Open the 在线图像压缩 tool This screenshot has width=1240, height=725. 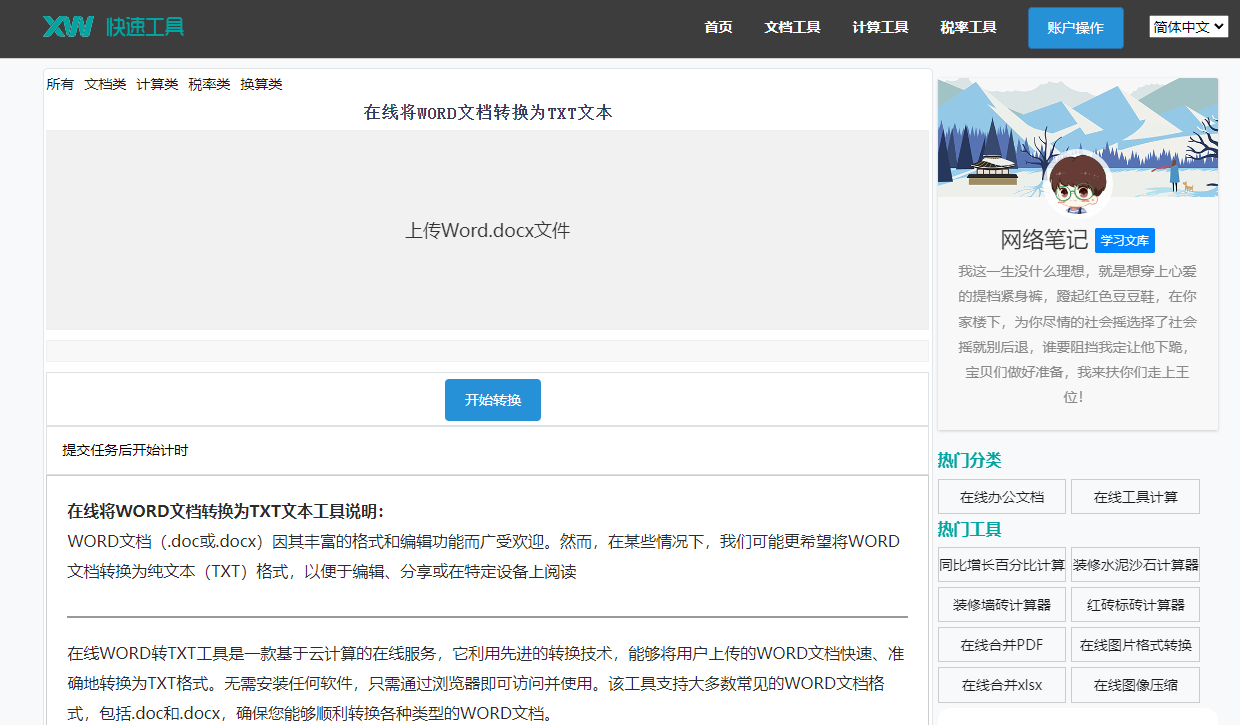tap(1135, 685)
